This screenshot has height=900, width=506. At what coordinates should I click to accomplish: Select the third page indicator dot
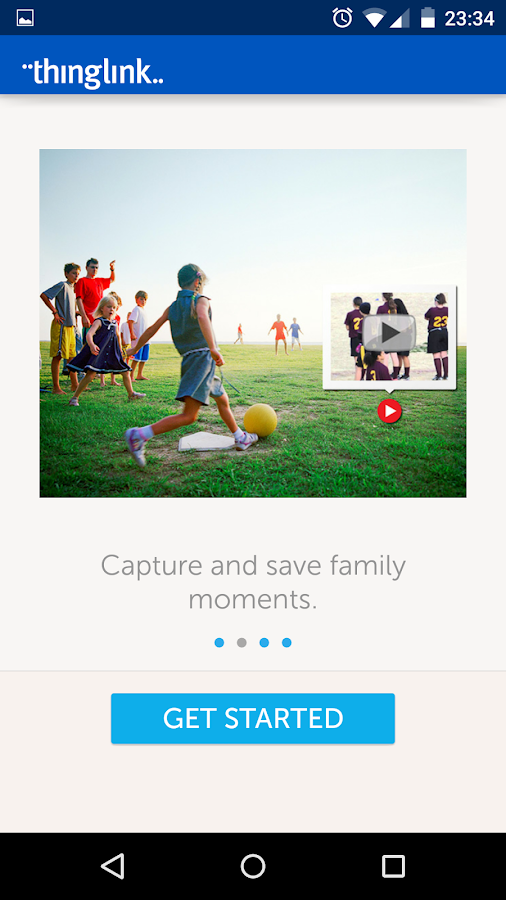click(x=264, y=642)
